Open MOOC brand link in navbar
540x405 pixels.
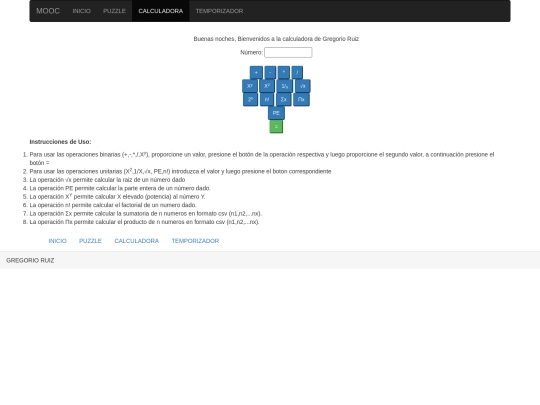click(48, 11)
